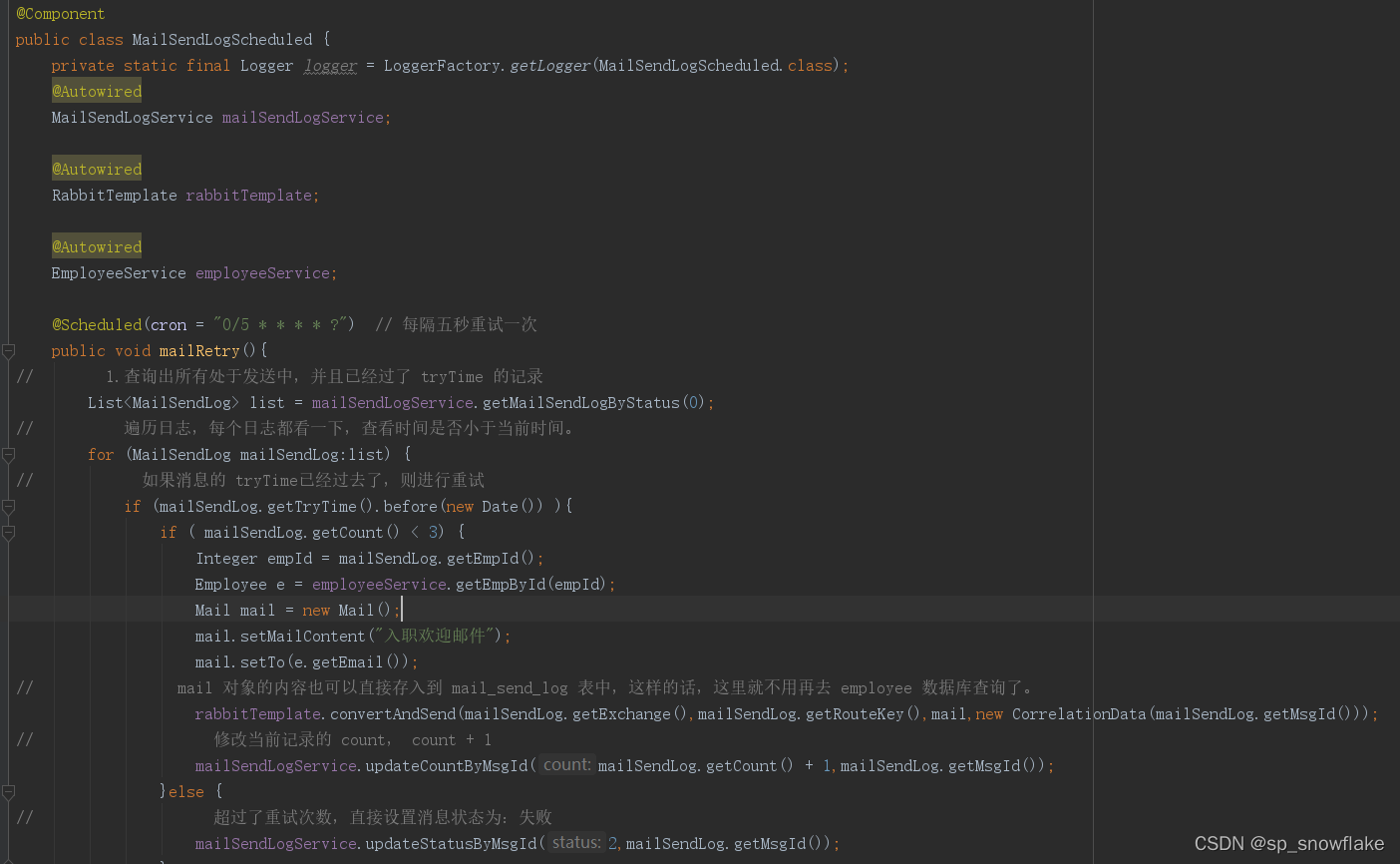Click the cron string "0/5 * * * * ?"
This screenshot has height=864, width=1400.
(280, 325)
